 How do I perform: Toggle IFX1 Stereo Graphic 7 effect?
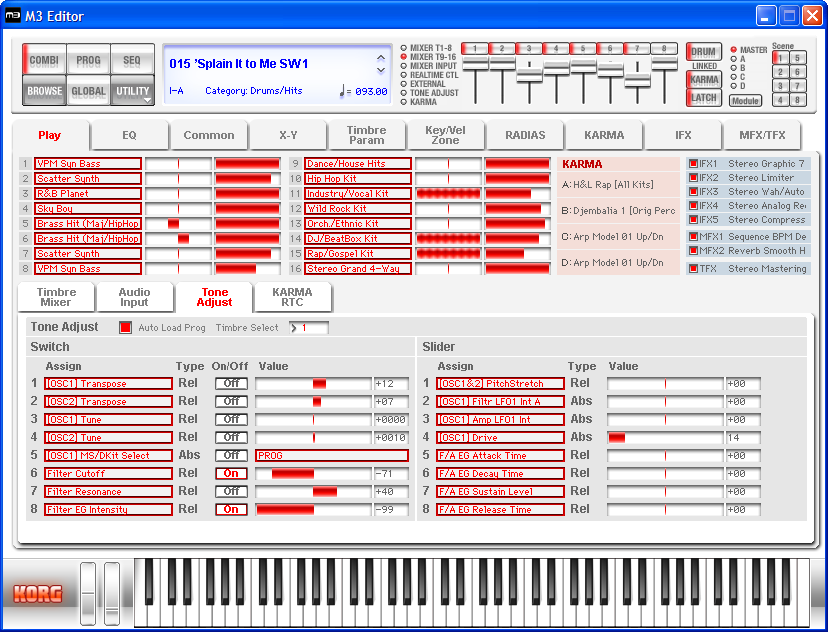(694, 164)
